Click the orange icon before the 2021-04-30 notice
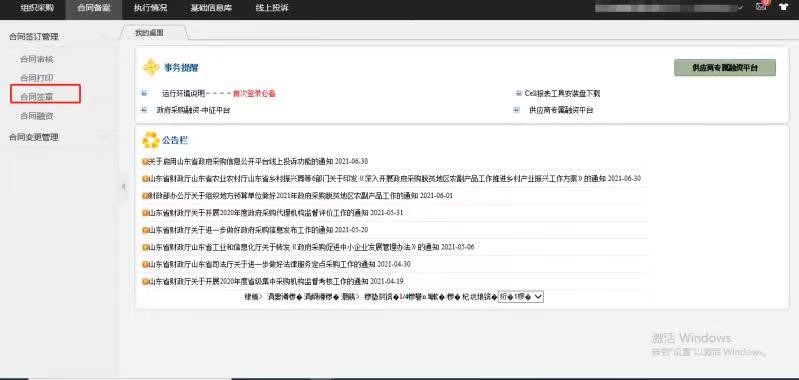Viewport: 799px width, 380px height. [145, 264]
